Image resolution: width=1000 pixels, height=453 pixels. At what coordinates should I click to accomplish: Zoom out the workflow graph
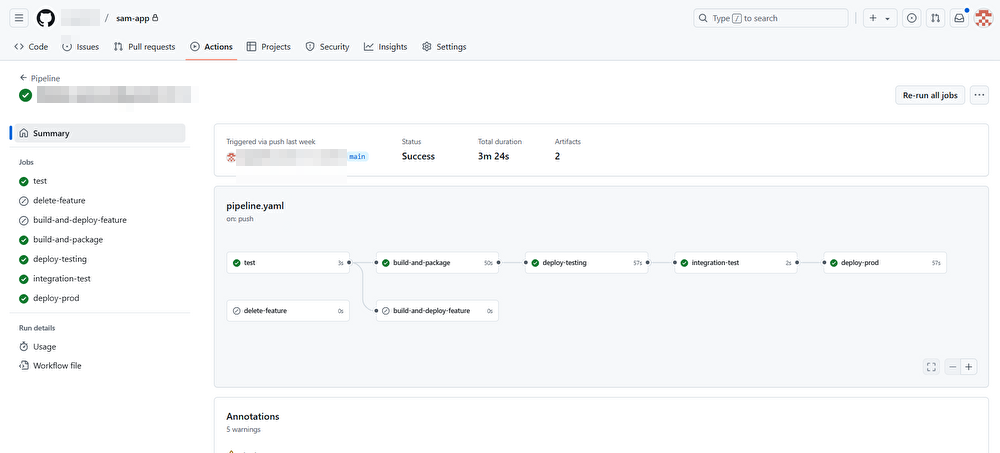point(953,367)
